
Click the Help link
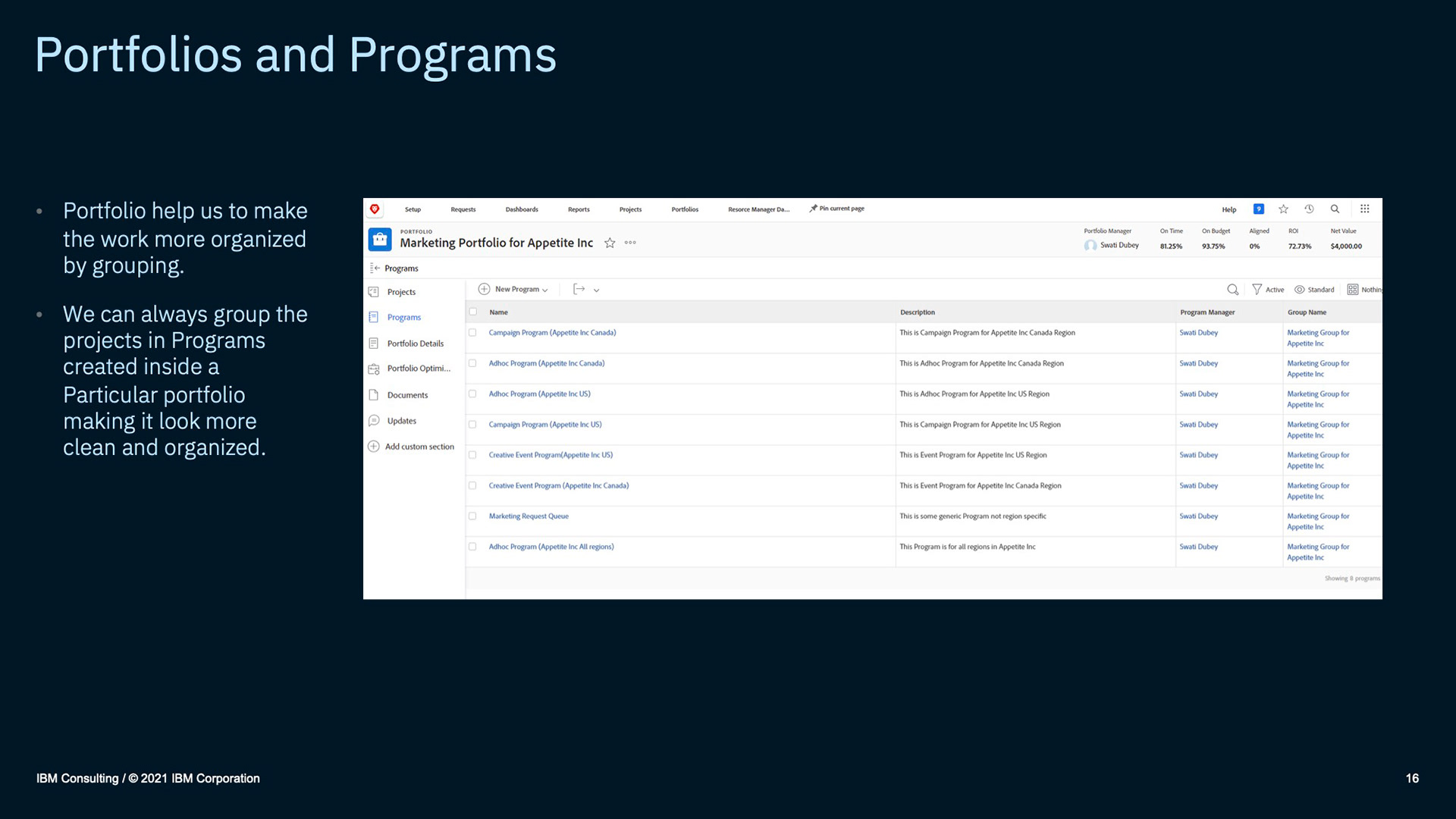coord(1229,209)
